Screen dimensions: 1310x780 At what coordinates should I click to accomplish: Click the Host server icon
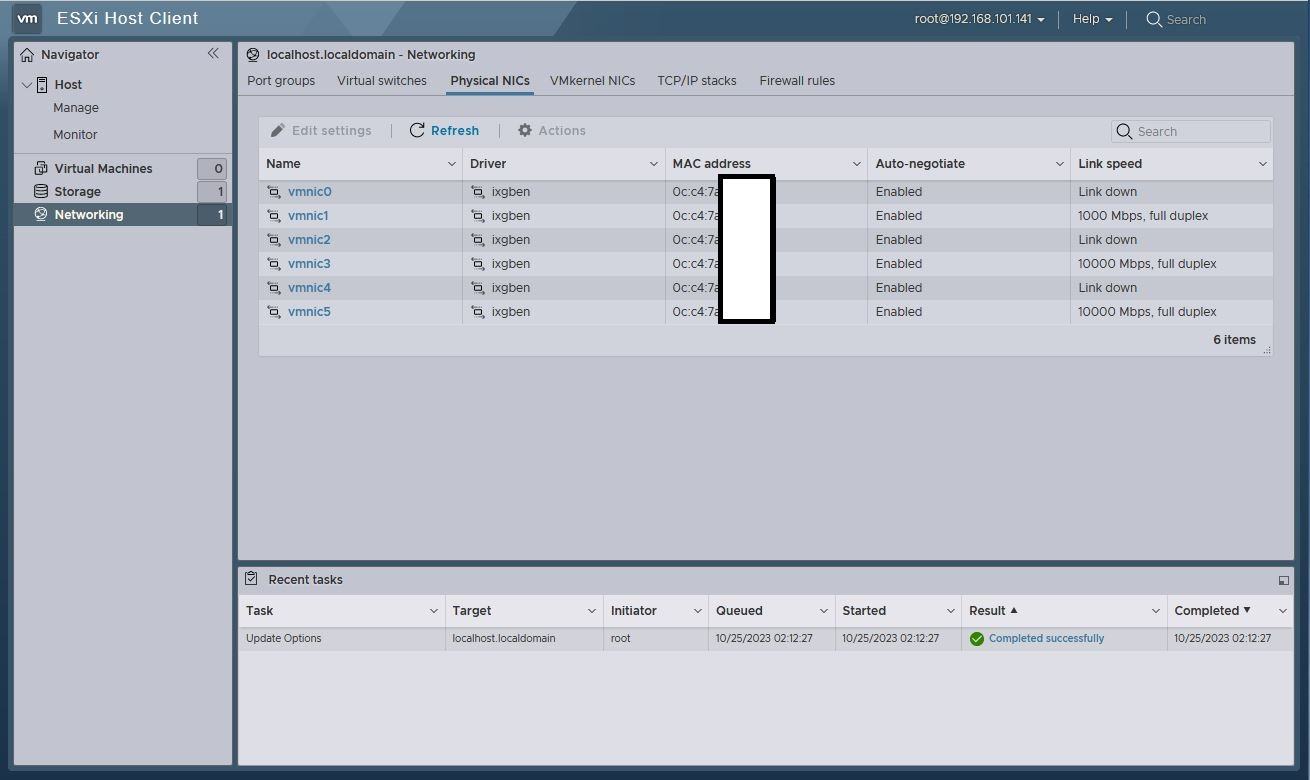coord(42,85)
